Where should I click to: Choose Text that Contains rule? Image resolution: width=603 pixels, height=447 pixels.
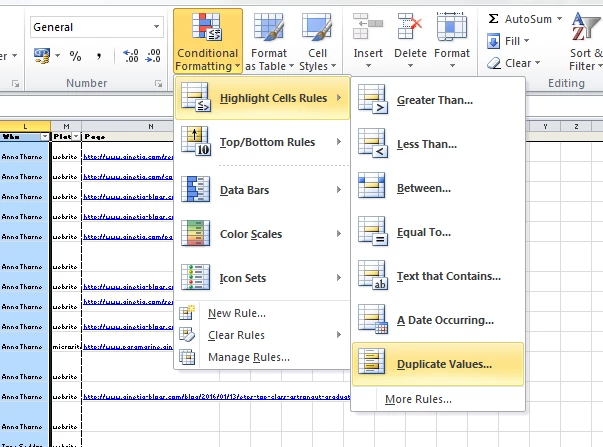tap(438, 276)
